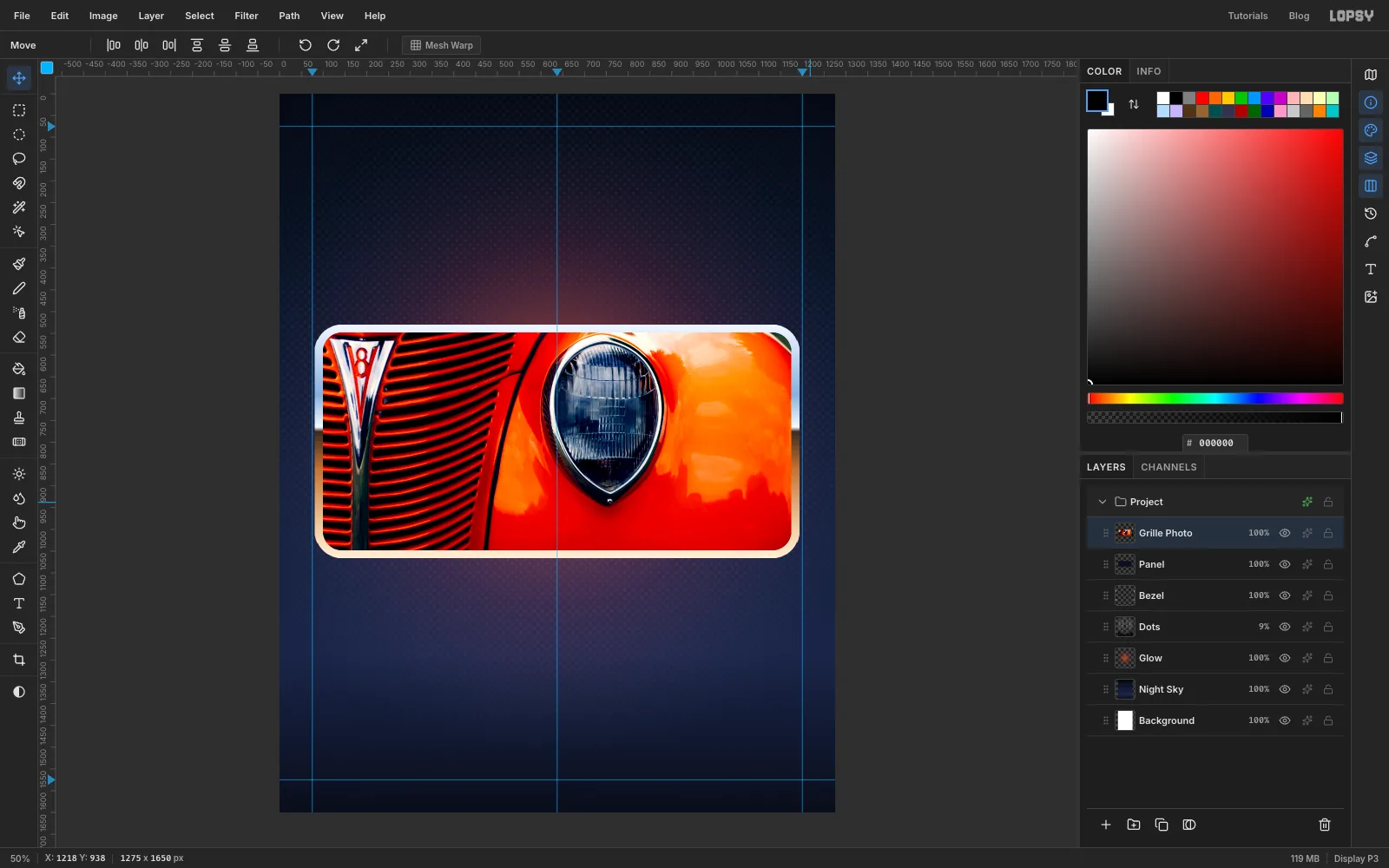Open the Blog link
The image size is (1389, 868).
coord(1299,16)
